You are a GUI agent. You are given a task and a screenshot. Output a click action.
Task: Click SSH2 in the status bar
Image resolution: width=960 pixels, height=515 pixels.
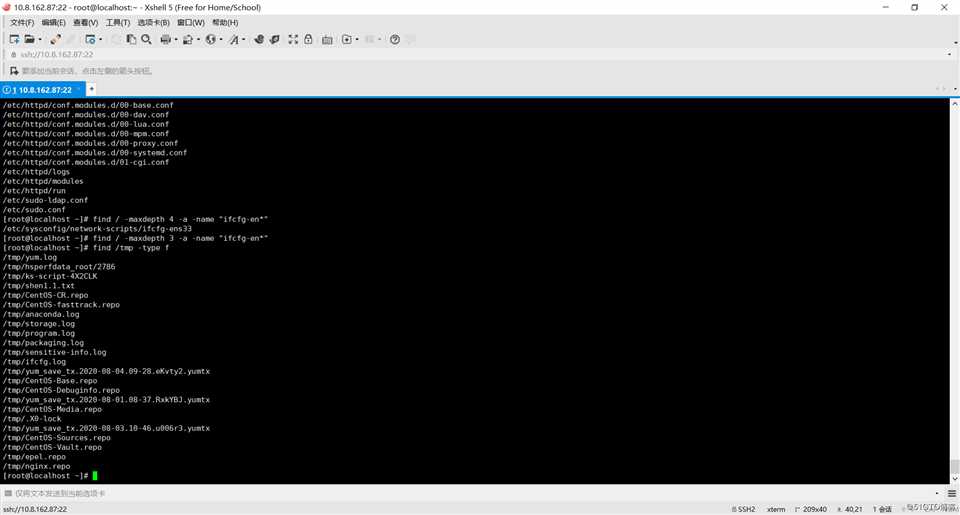(x=744, y=509)
